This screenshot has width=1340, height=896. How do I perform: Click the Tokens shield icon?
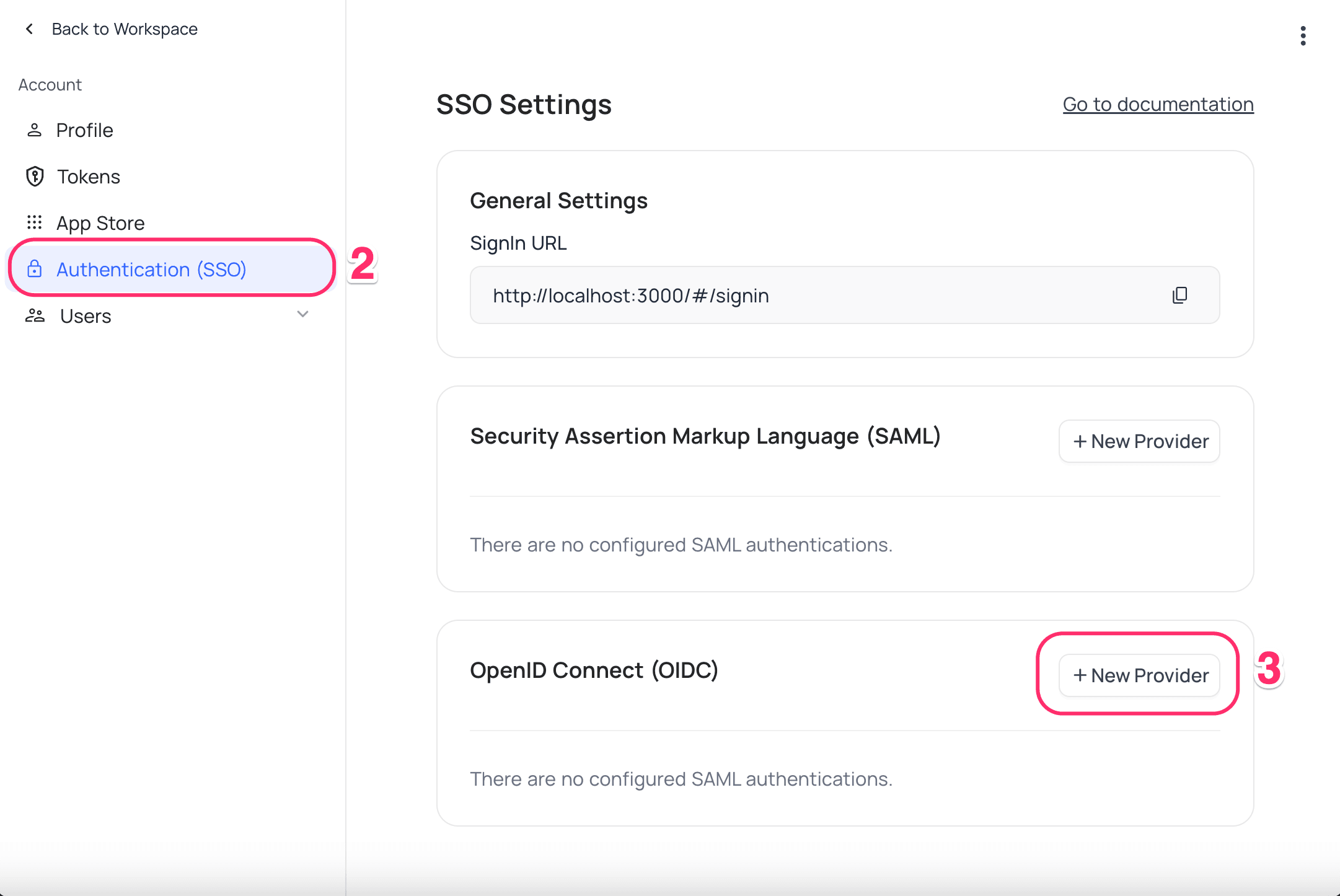point(35,177)
